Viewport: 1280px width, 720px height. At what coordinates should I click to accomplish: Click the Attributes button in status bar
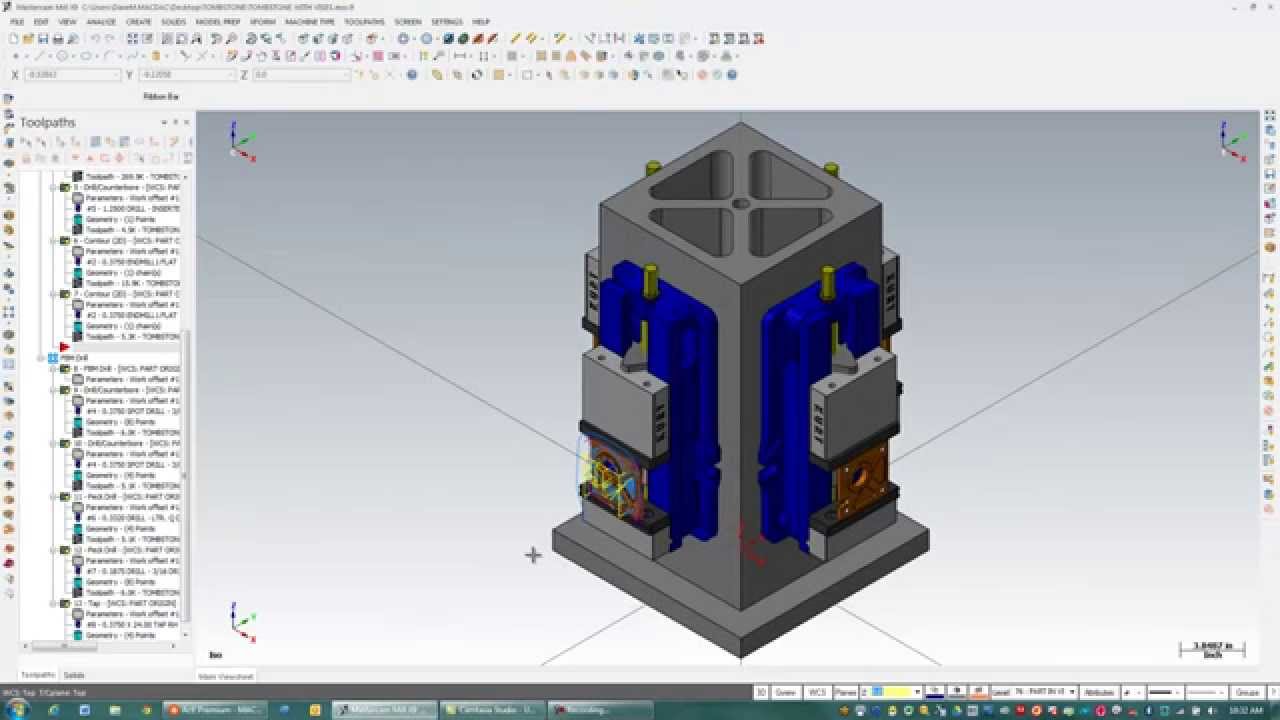[1099, 692]
